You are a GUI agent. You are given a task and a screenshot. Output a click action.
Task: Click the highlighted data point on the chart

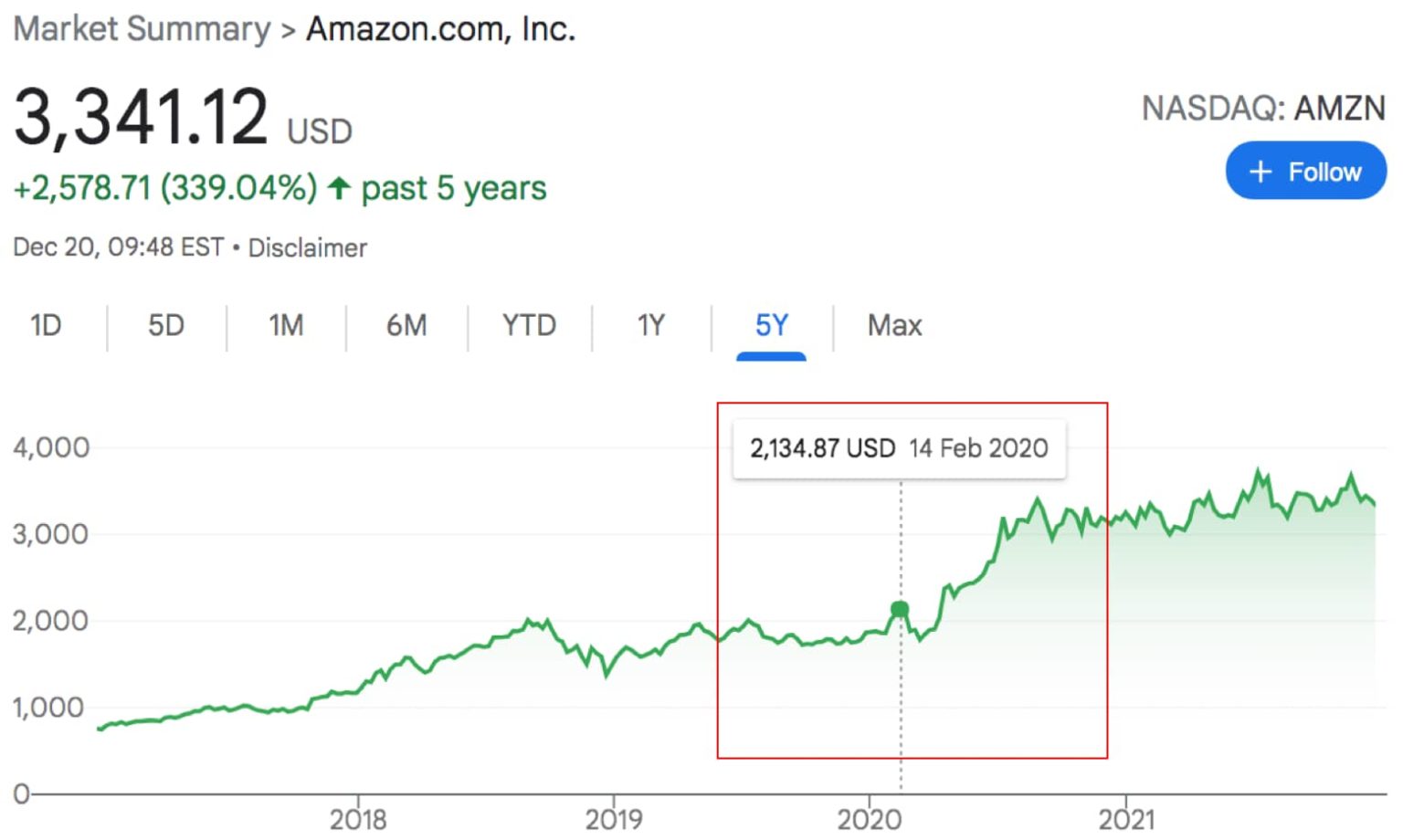[899, 607]
